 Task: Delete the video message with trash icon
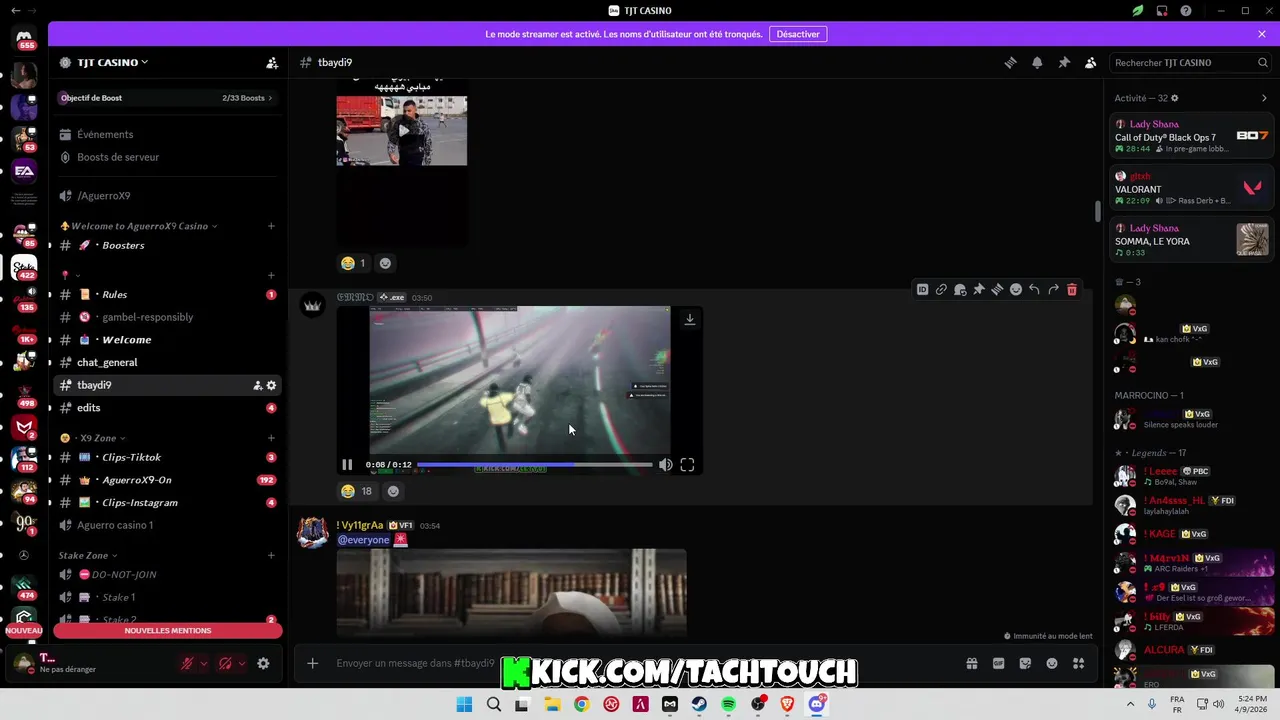[x=1072, y=289]
